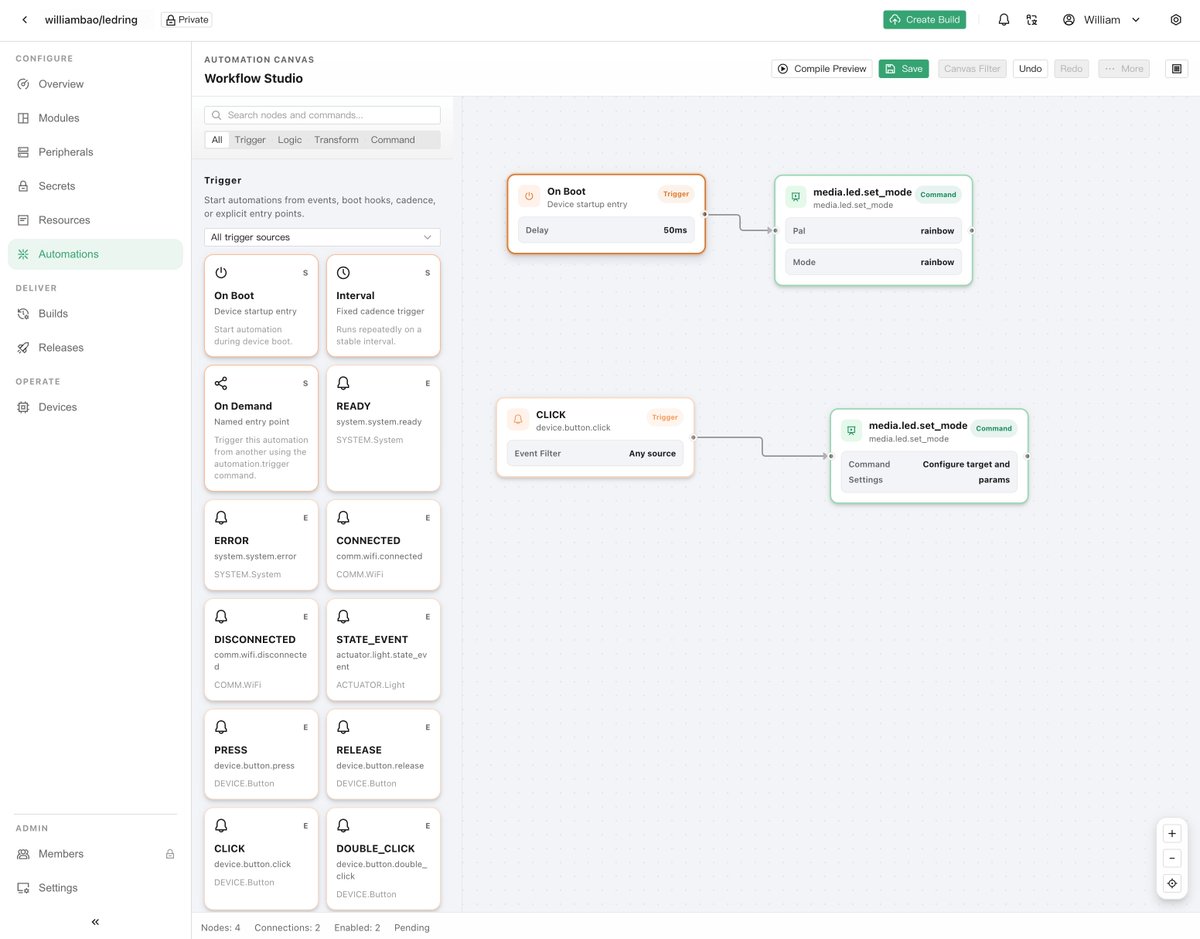Screen dimensions: 1200x939
Task: Open Overview in the sidebar
Action: coord(95,84)
